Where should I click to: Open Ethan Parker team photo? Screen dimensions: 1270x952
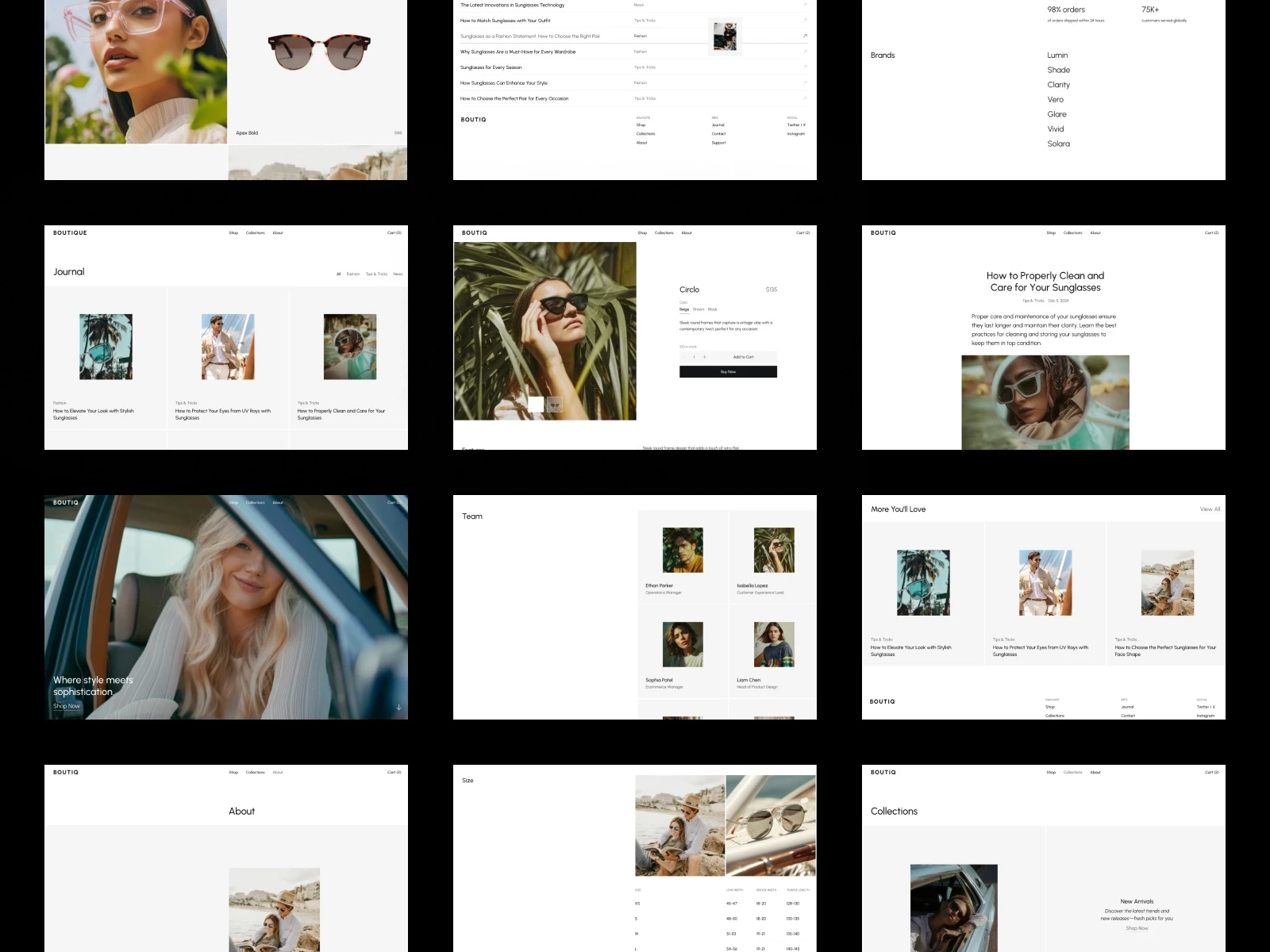pos(683,550)
